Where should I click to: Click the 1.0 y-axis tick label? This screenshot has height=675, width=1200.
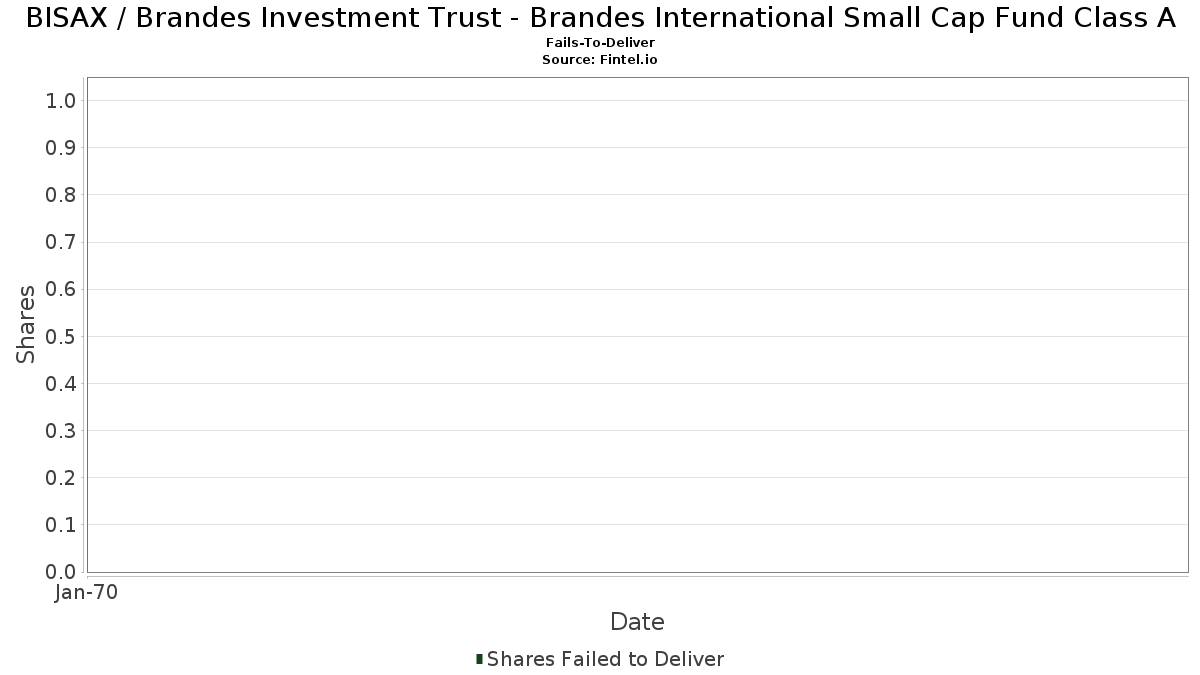click(61, 101)
